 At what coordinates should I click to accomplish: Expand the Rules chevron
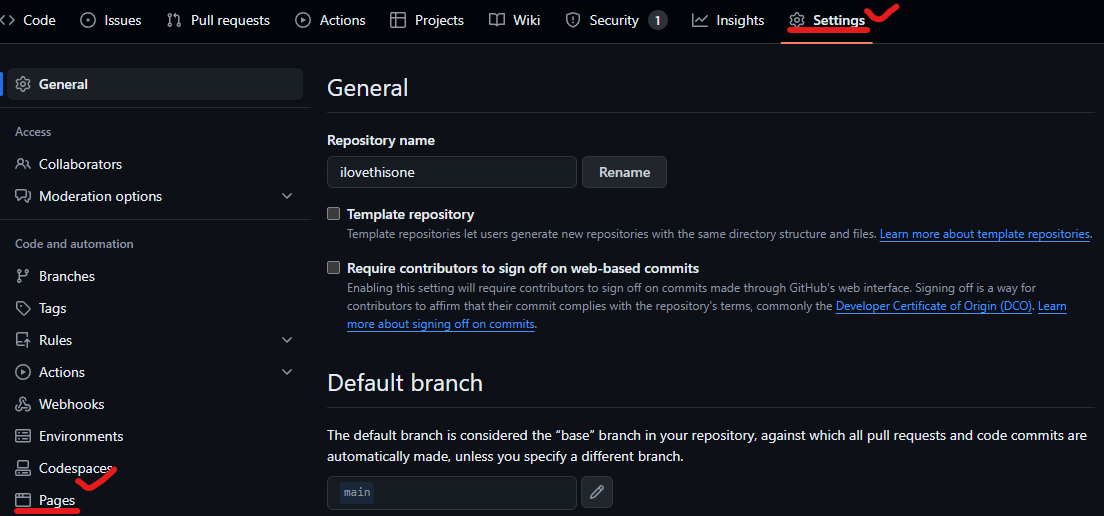287,340
